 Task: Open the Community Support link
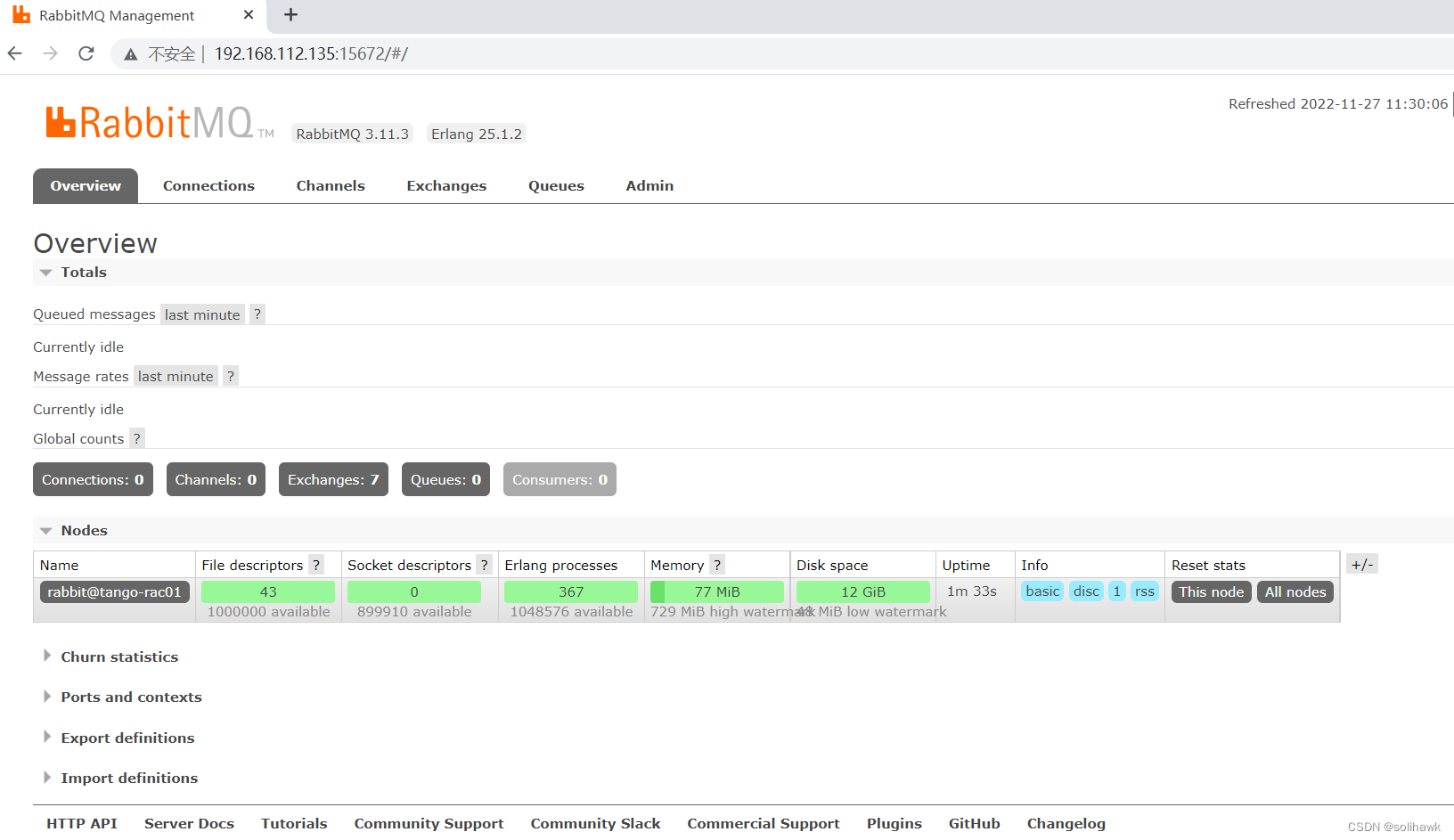pyautogui.click(x=429, y=823)
